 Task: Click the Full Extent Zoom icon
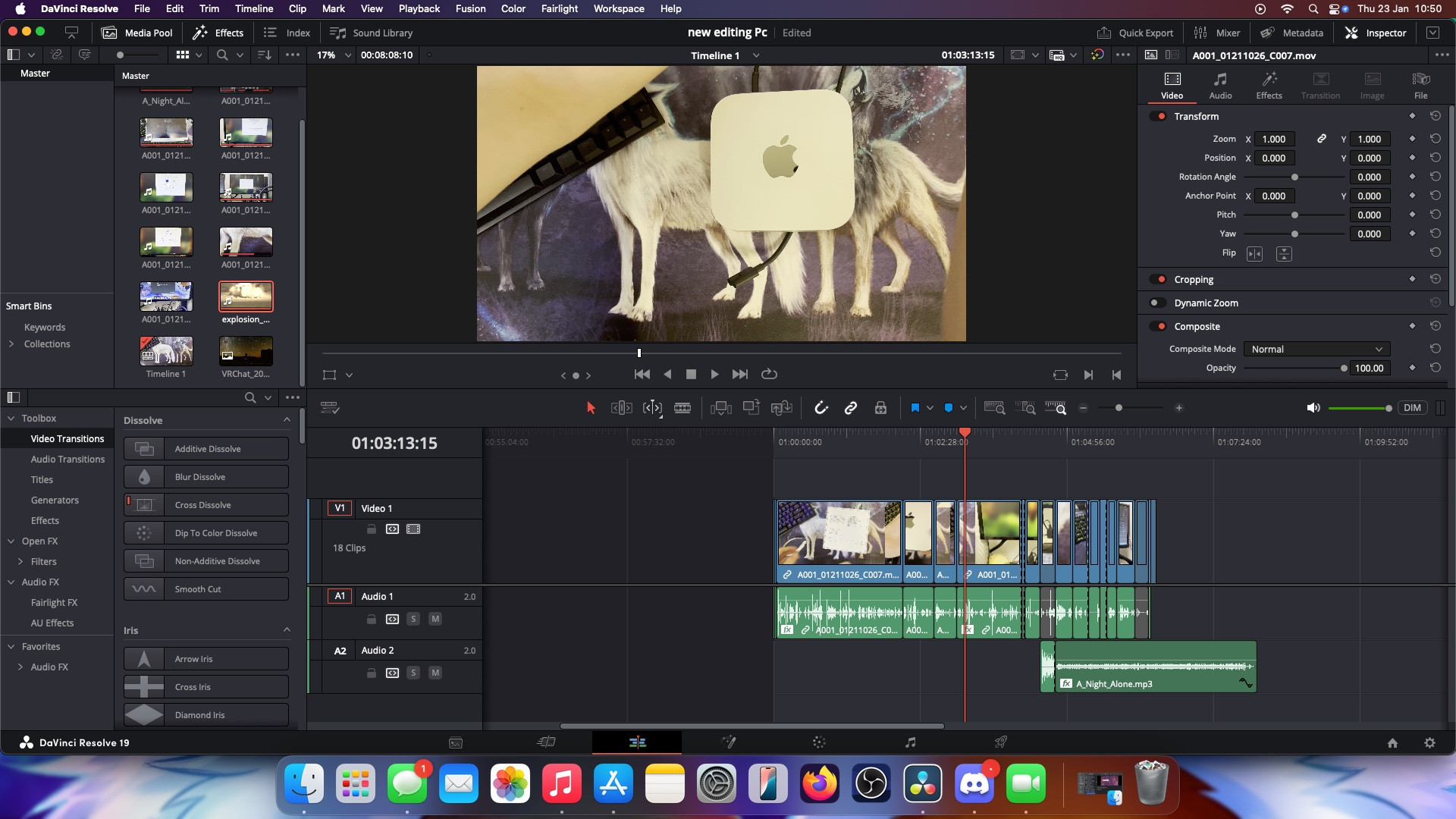[x=994, y=408]
